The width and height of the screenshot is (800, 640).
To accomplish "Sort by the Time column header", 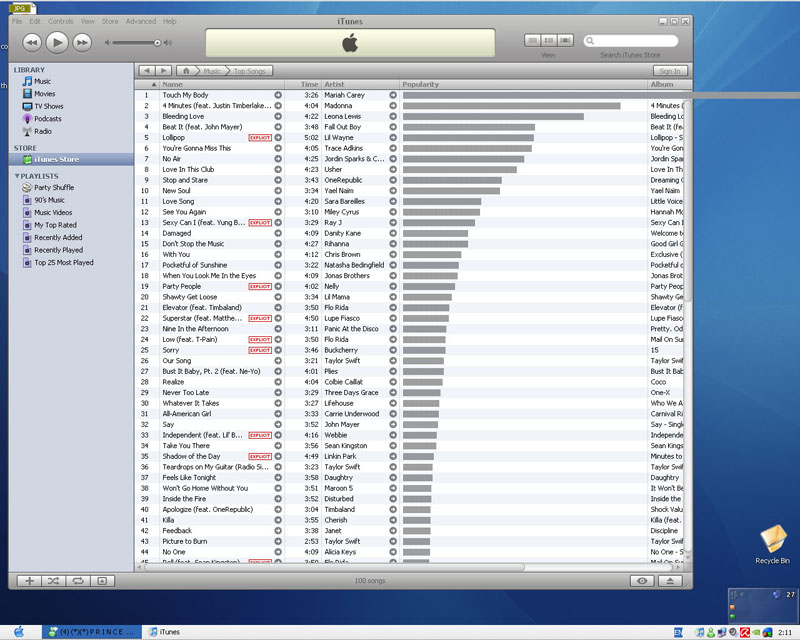I will (303, 84).
